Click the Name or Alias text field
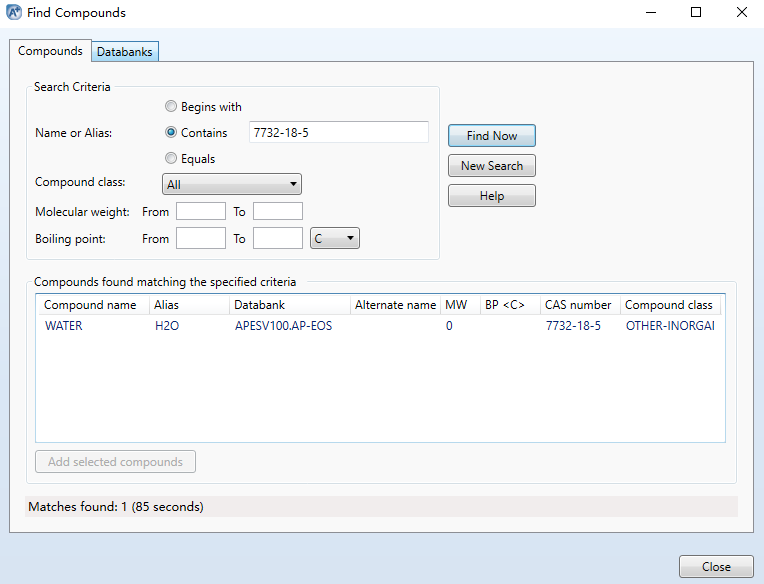This screenshot has height=584, width=764. pos(339,132)
